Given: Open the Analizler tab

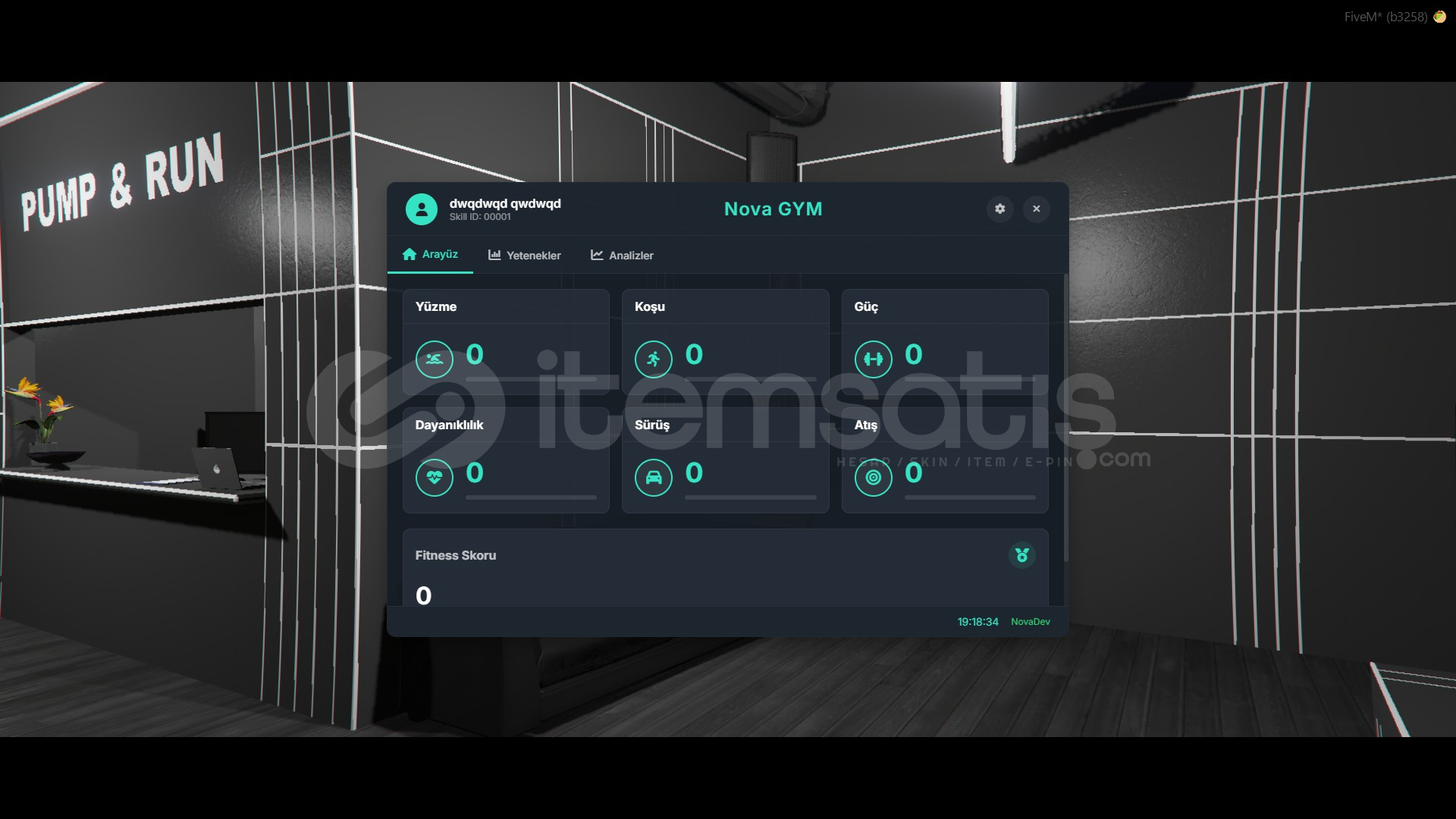Looking at the screenshot, I should [x=622, y=256].
